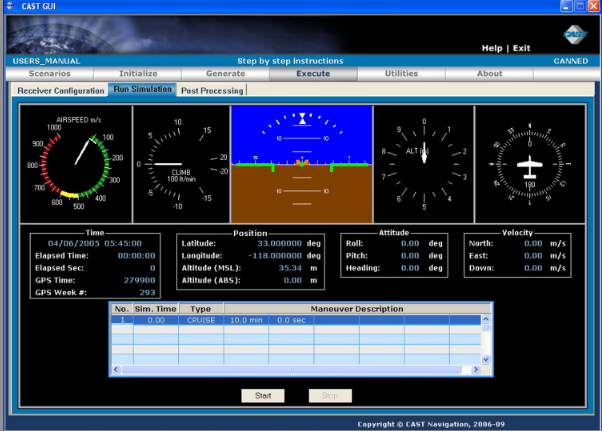Screen dimensions: 602x431
Task: Switch to Post Processing tab
Action: point(212,91)
